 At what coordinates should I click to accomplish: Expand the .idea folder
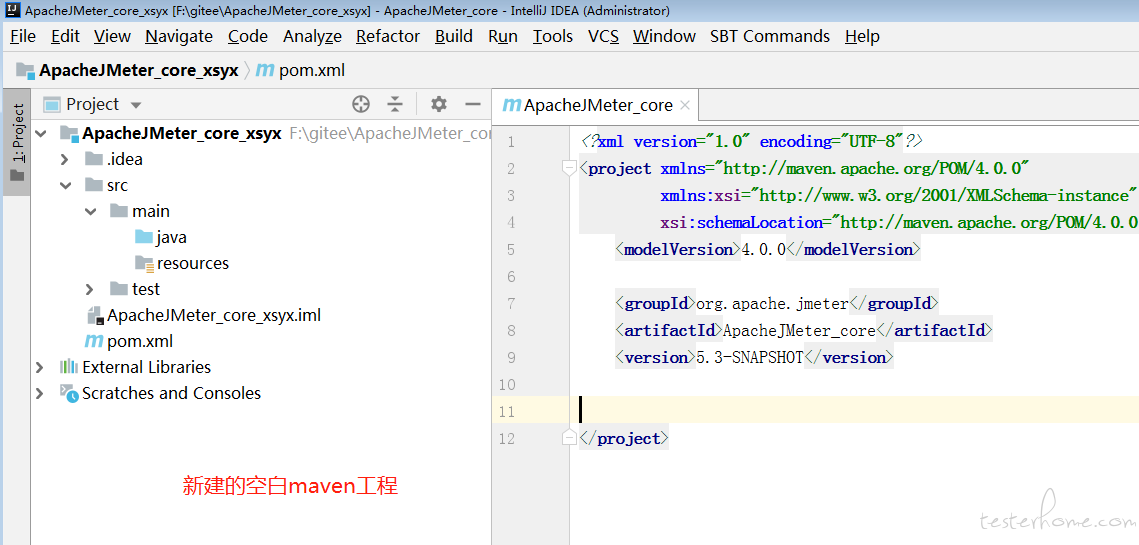65,160
